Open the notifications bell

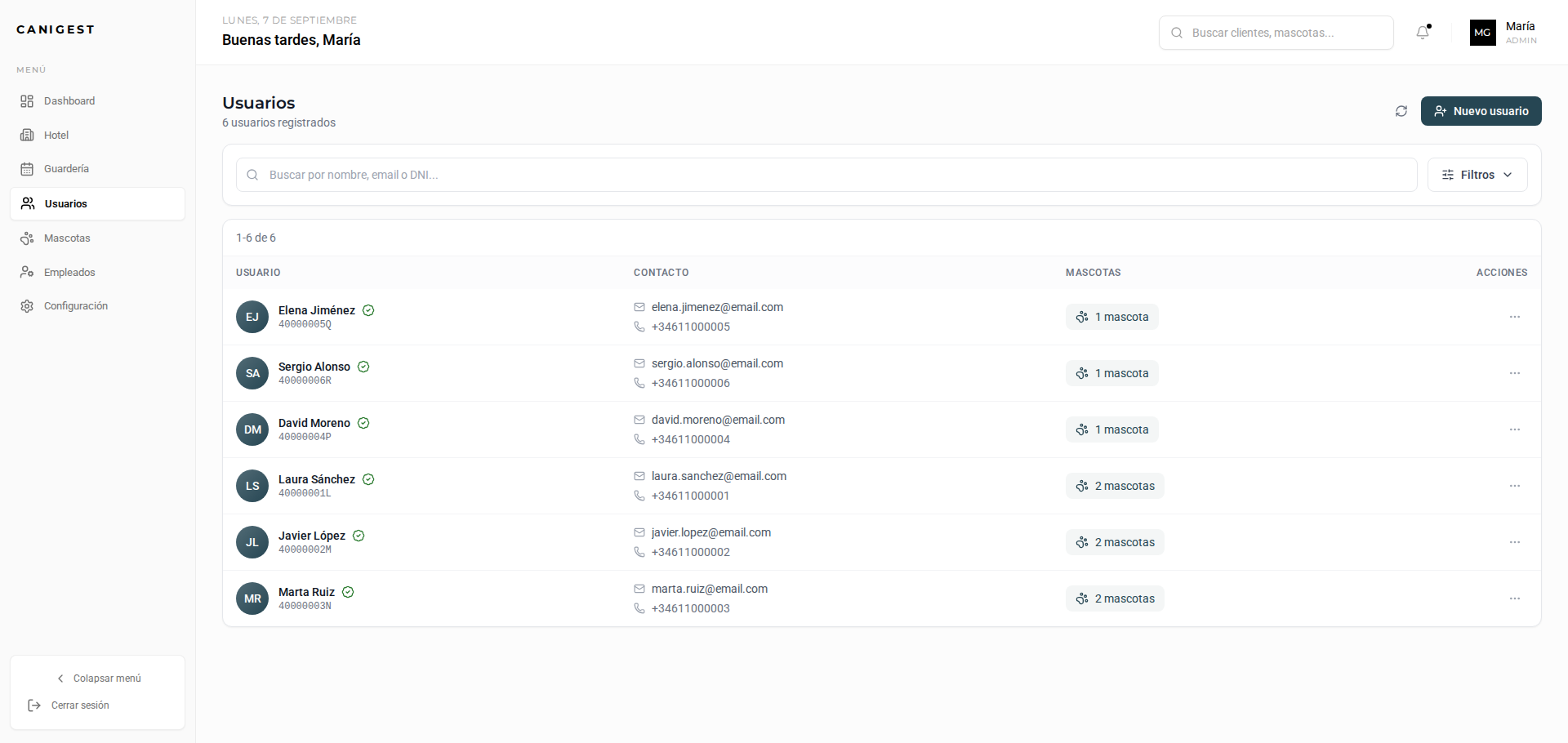click(1423, 33)
